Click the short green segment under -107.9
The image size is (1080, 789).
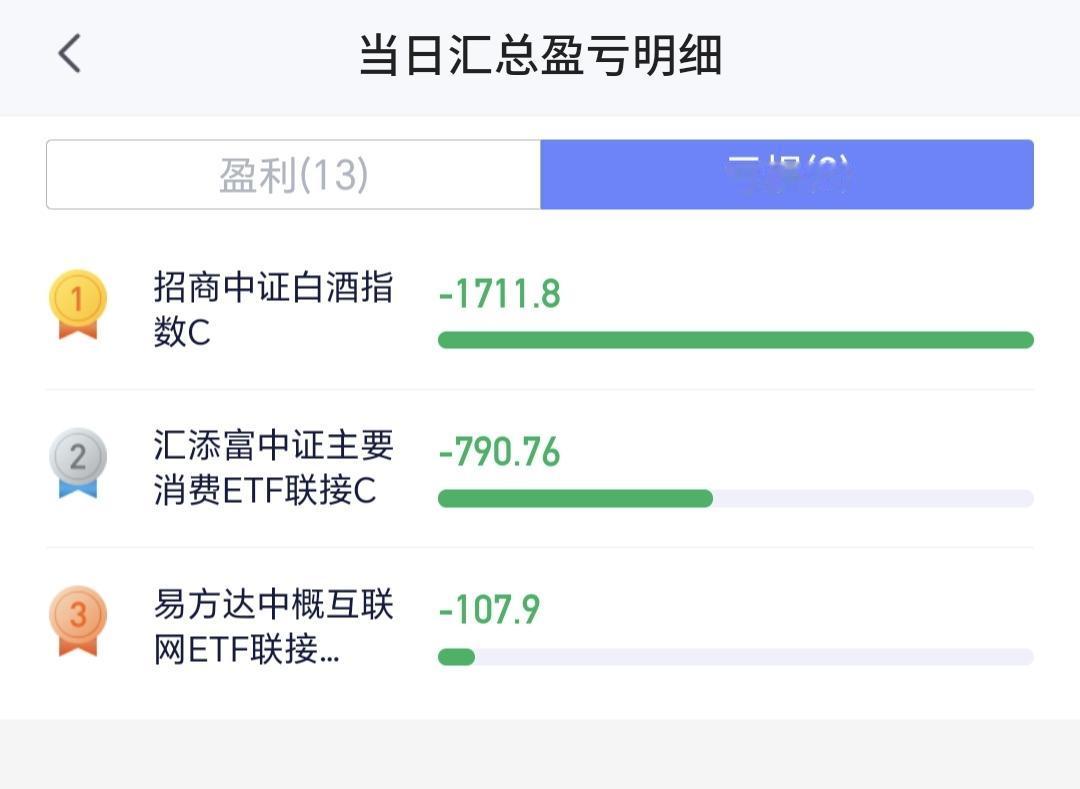click(456, 657)
